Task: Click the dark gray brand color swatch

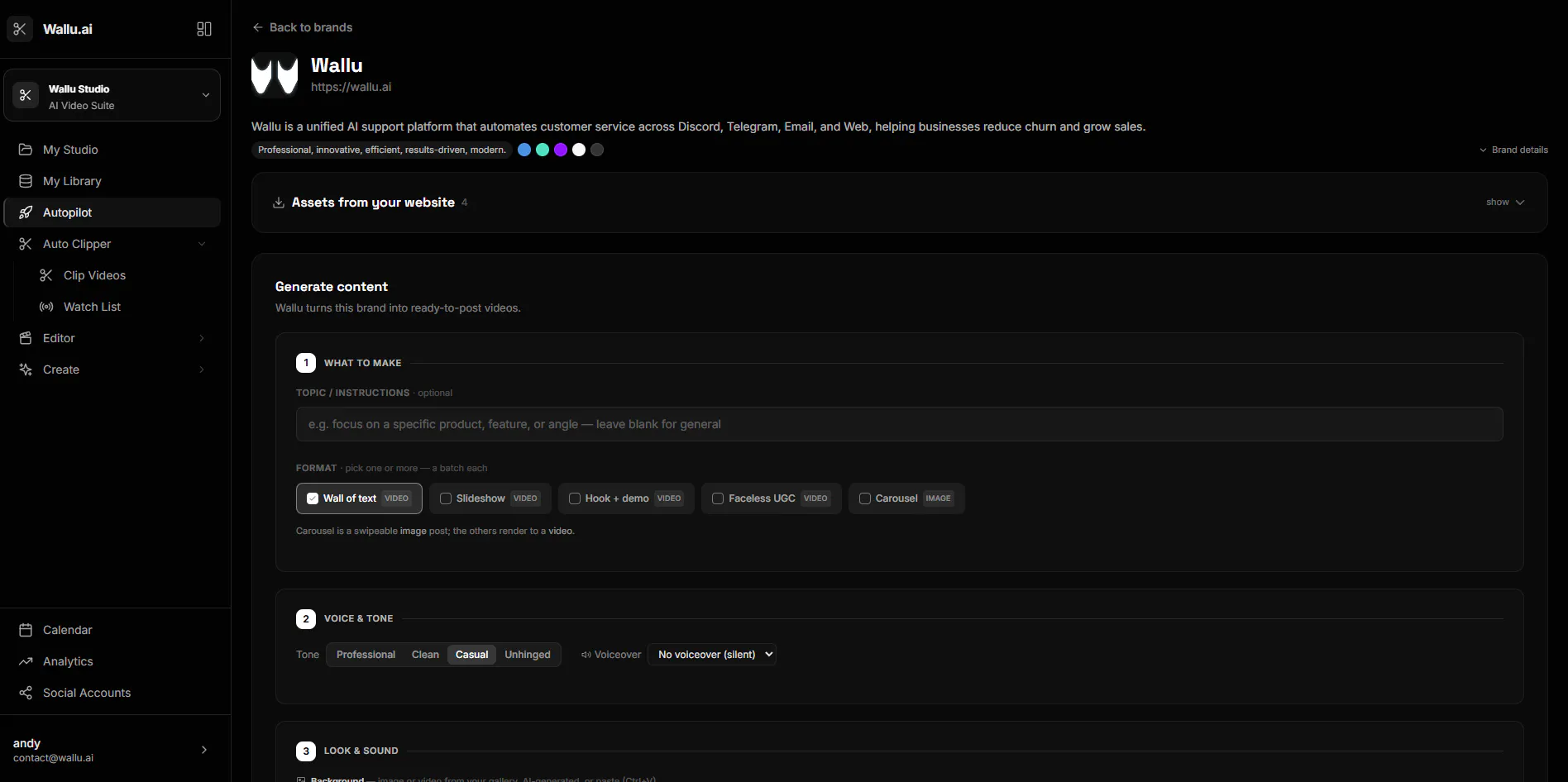Action: tap(597, 150)
